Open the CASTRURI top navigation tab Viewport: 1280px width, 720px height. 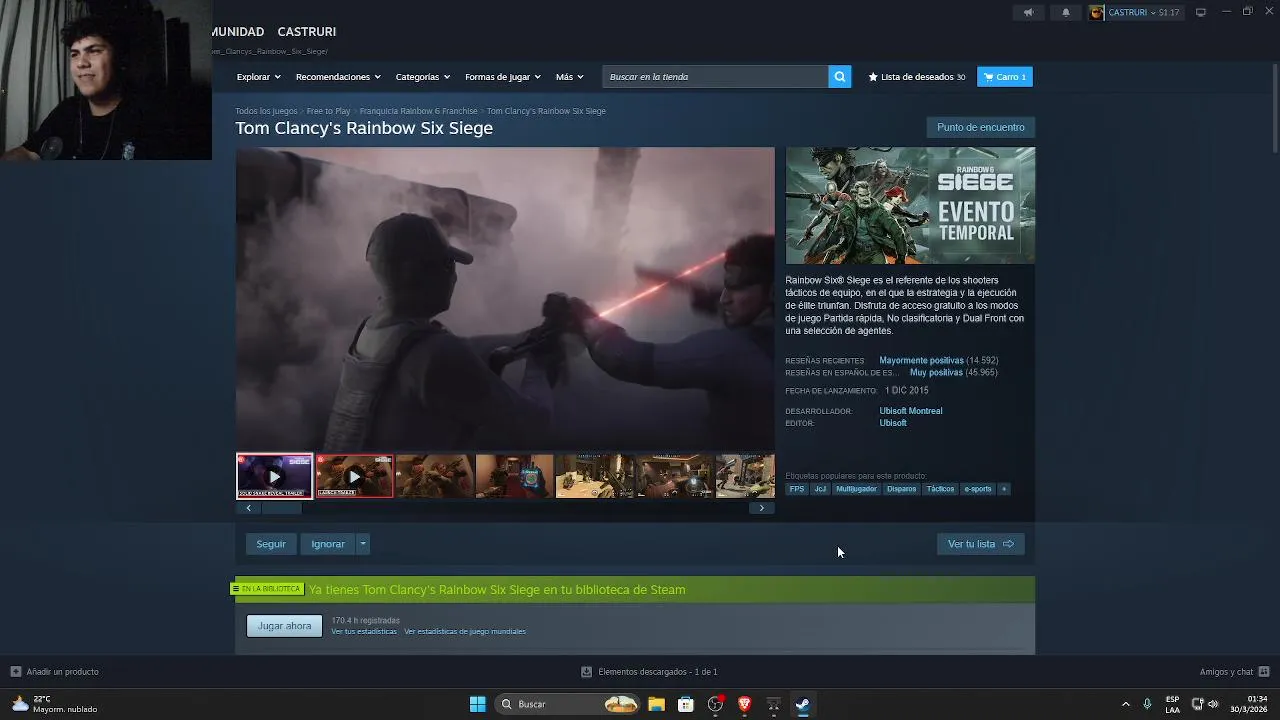pyautogui.click(x=307, y=32)
